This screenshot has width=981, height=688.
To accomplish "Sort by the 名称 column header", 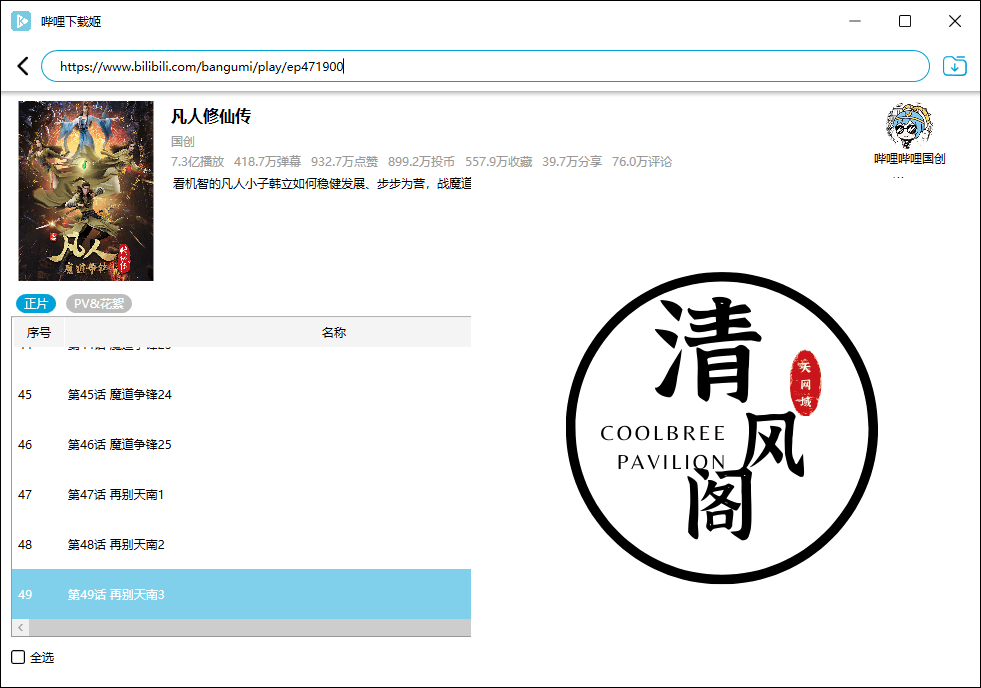I will [x=333, y=332].
